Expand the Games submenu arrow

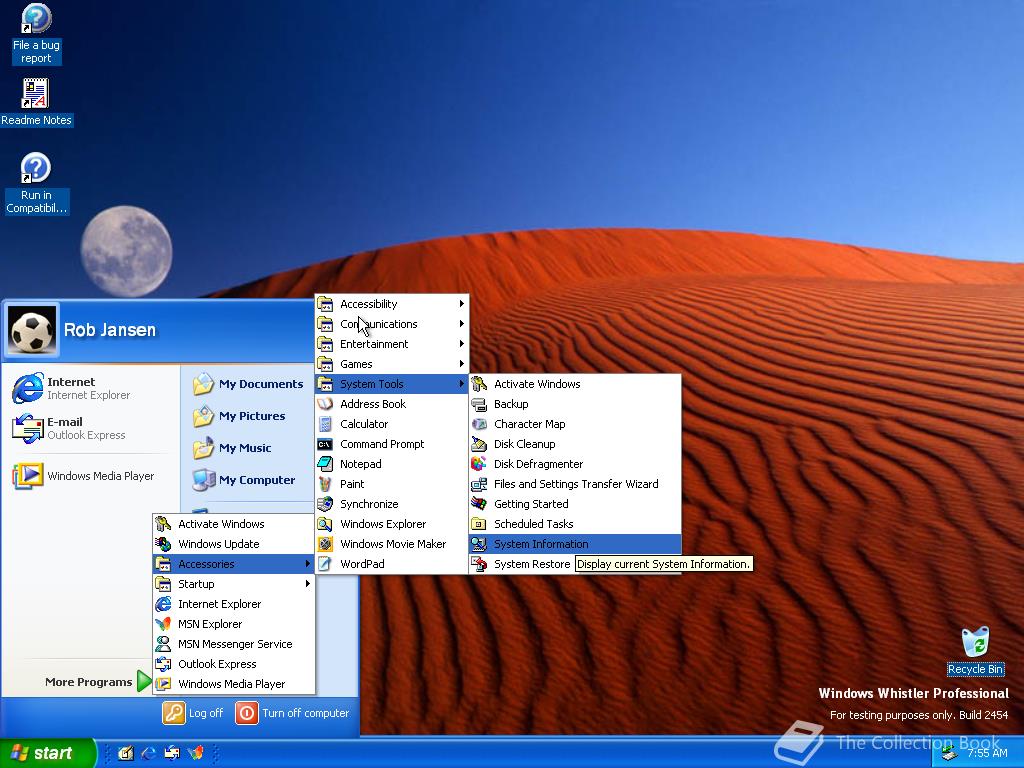coord(462,364)
